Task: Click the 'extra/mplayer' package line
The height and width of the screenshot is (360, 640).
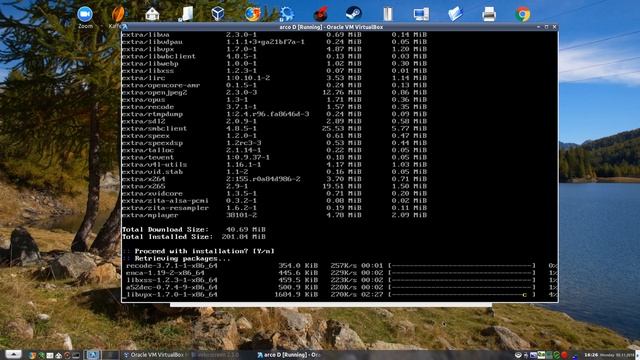Action: click(274, 215)
